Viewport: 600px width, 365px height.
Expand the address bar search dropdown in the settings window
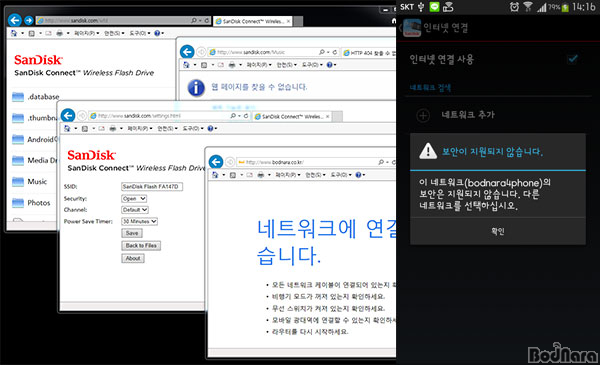click(x=240, y=116)
